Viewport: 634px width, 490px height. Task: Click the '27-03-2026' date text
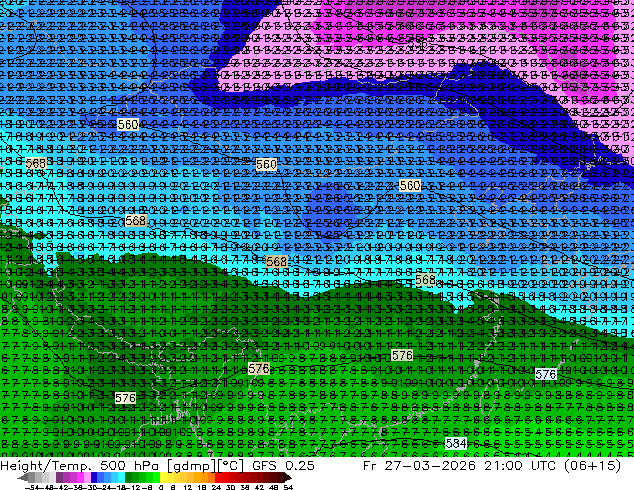click(x=430, y=465)
